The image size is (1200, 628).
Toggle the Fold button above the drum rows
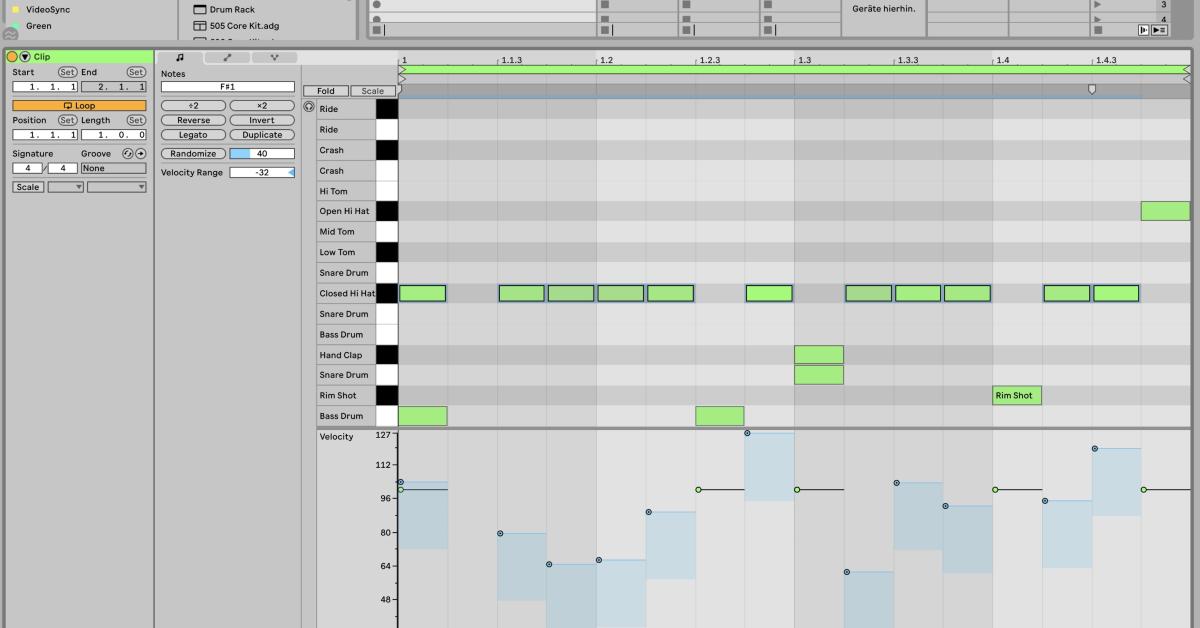326,90
